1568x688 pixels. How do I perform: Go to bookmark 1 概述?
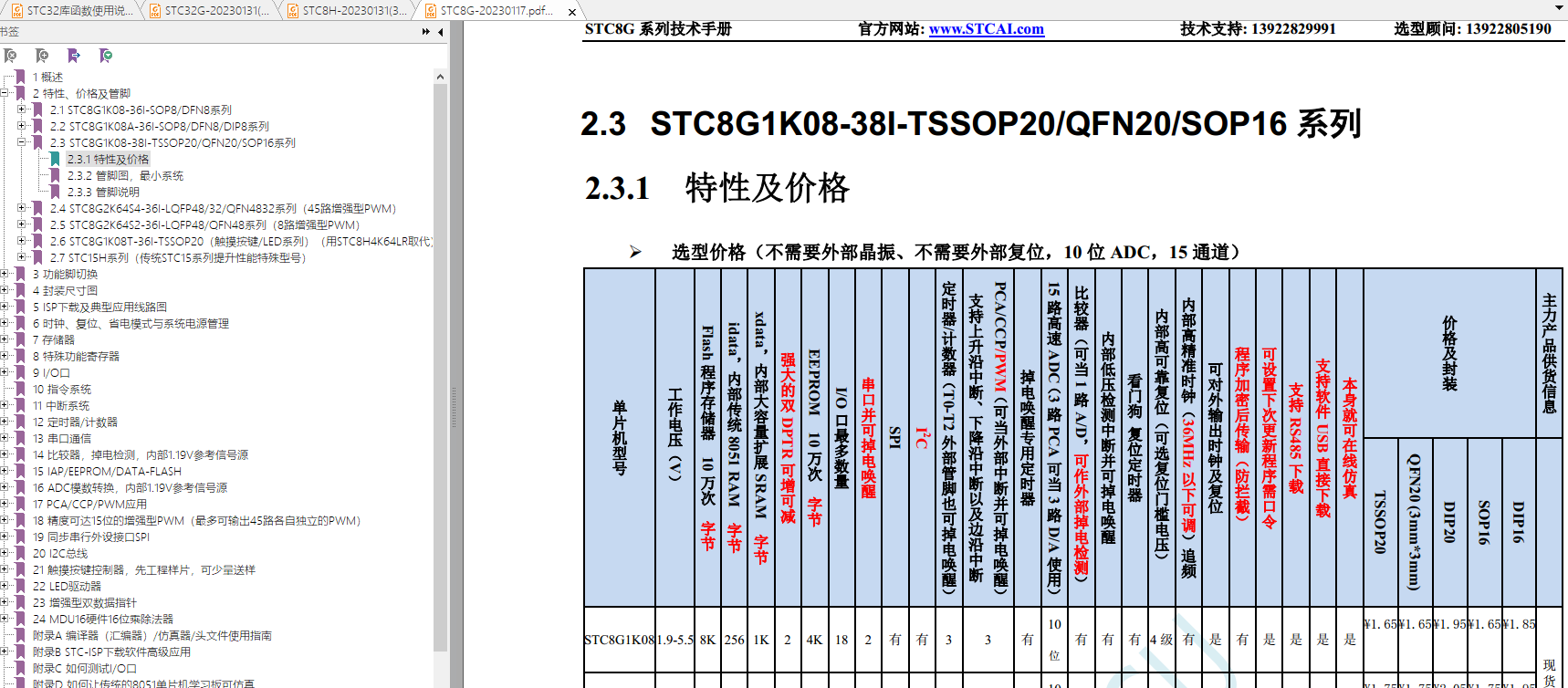pos(48,77)
